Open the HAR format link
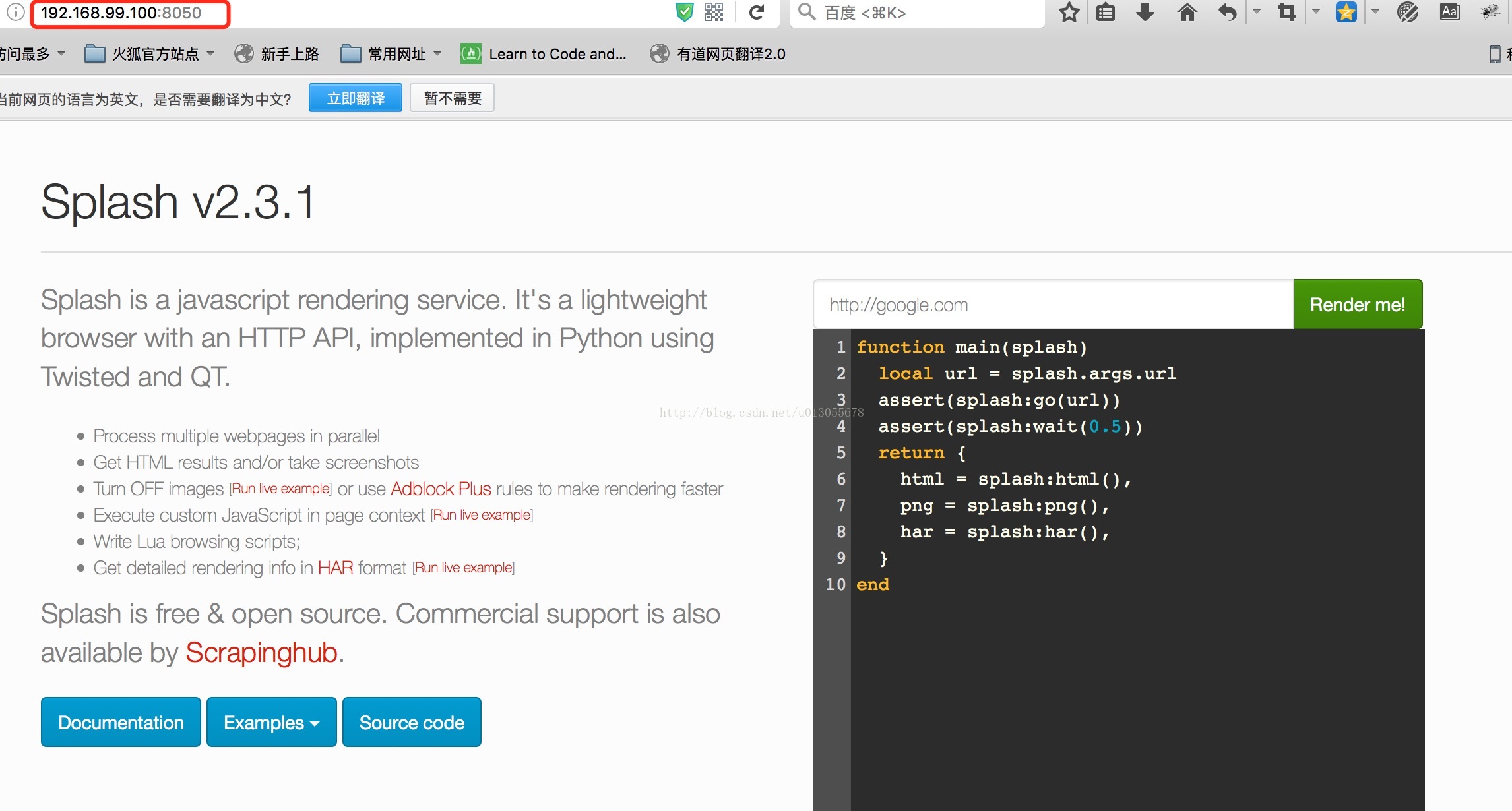This screenshot has width=1512, height=811. pos(336,568)
